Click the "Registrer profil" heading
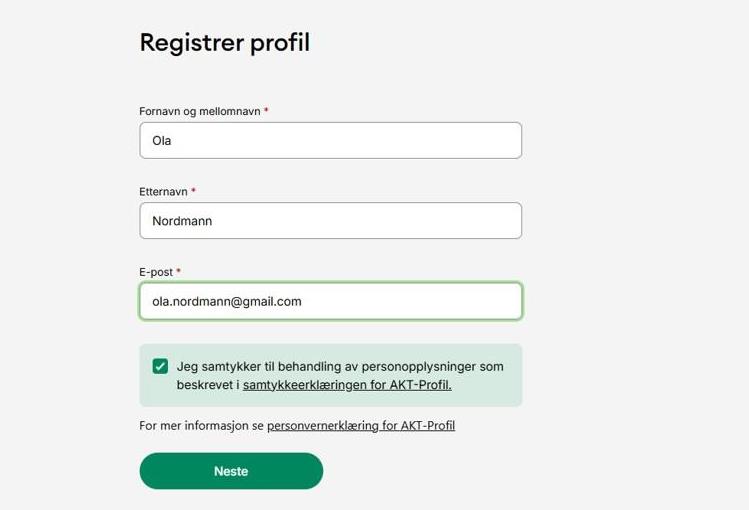The width and height of the screenshot is (749, 510). (x=224, y=43)
